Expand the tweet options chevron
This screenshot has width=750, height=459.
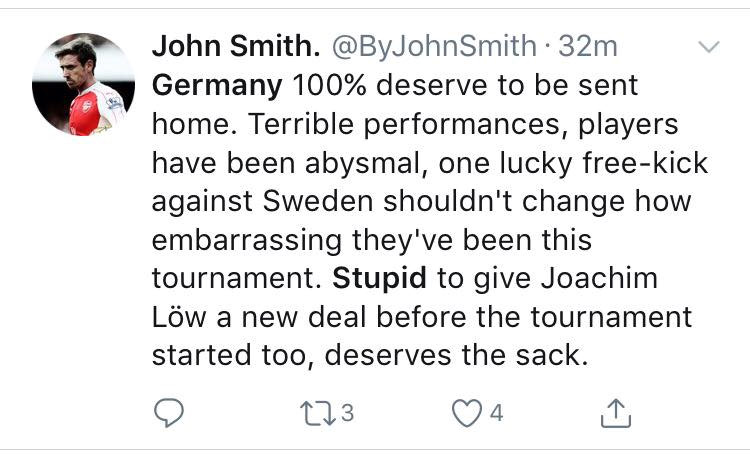tap(707, 47)
